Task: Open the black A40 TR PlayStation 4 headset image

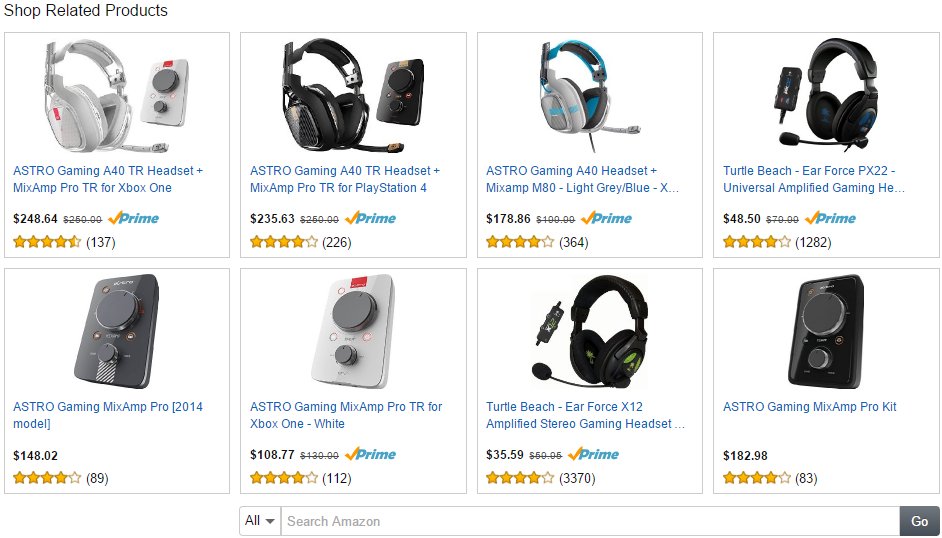Action: (353, 95)
